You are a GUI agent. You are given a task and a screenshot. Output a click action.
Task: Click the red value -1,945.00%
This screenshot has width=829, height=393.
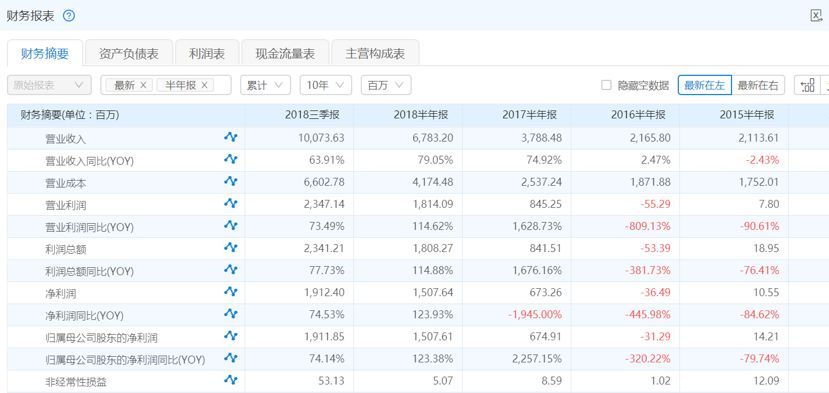tap(535, 315)
